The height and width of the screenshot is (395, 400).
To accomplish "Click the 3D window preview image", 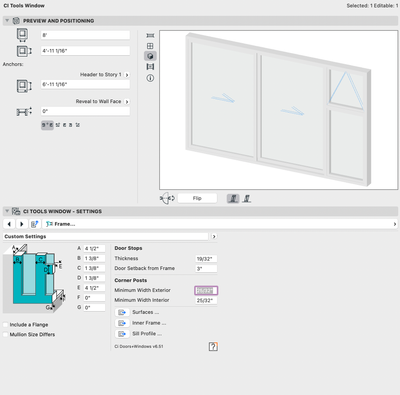I will [279, 110].
